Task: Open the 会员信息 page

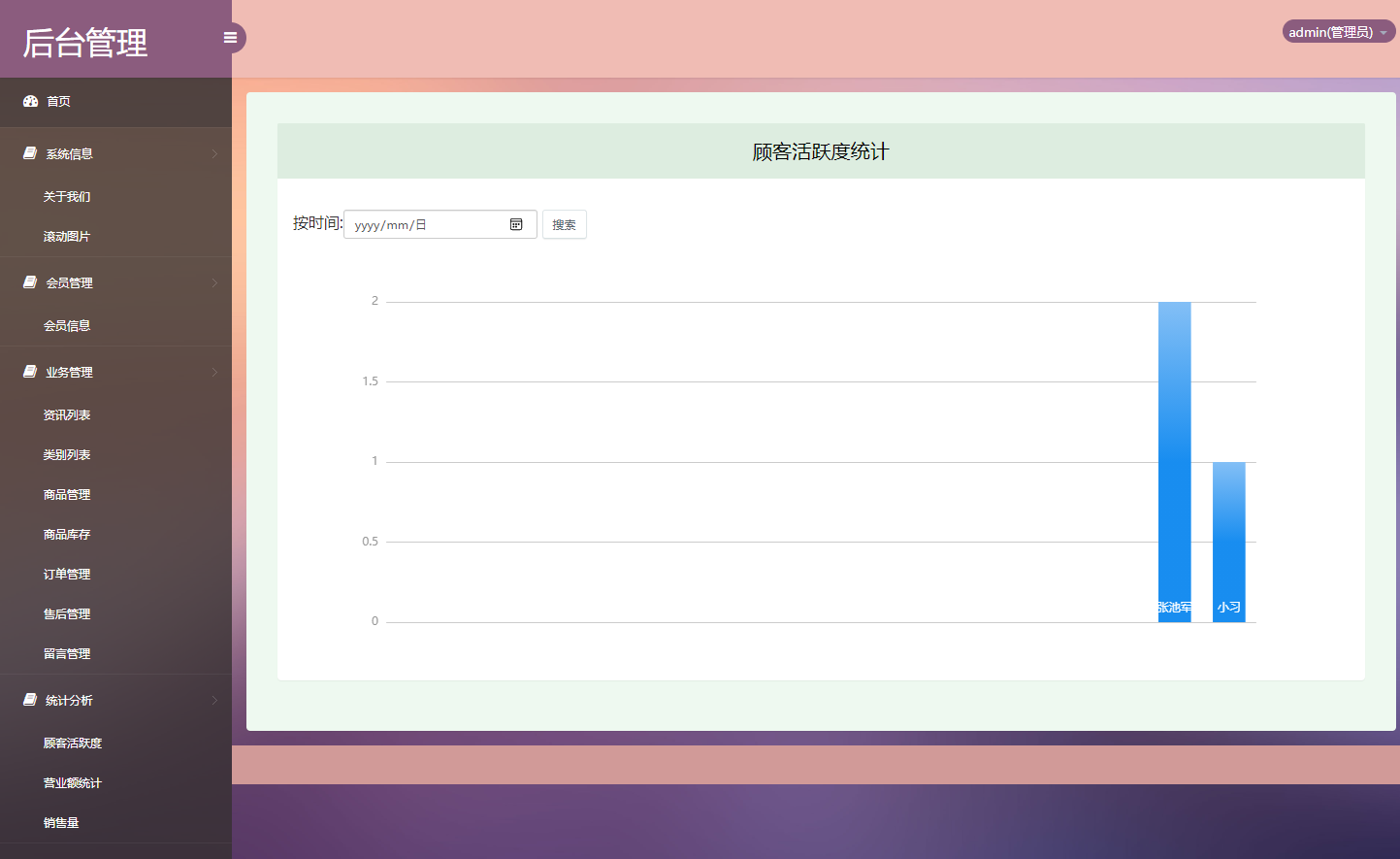Action: pos(66,325)
